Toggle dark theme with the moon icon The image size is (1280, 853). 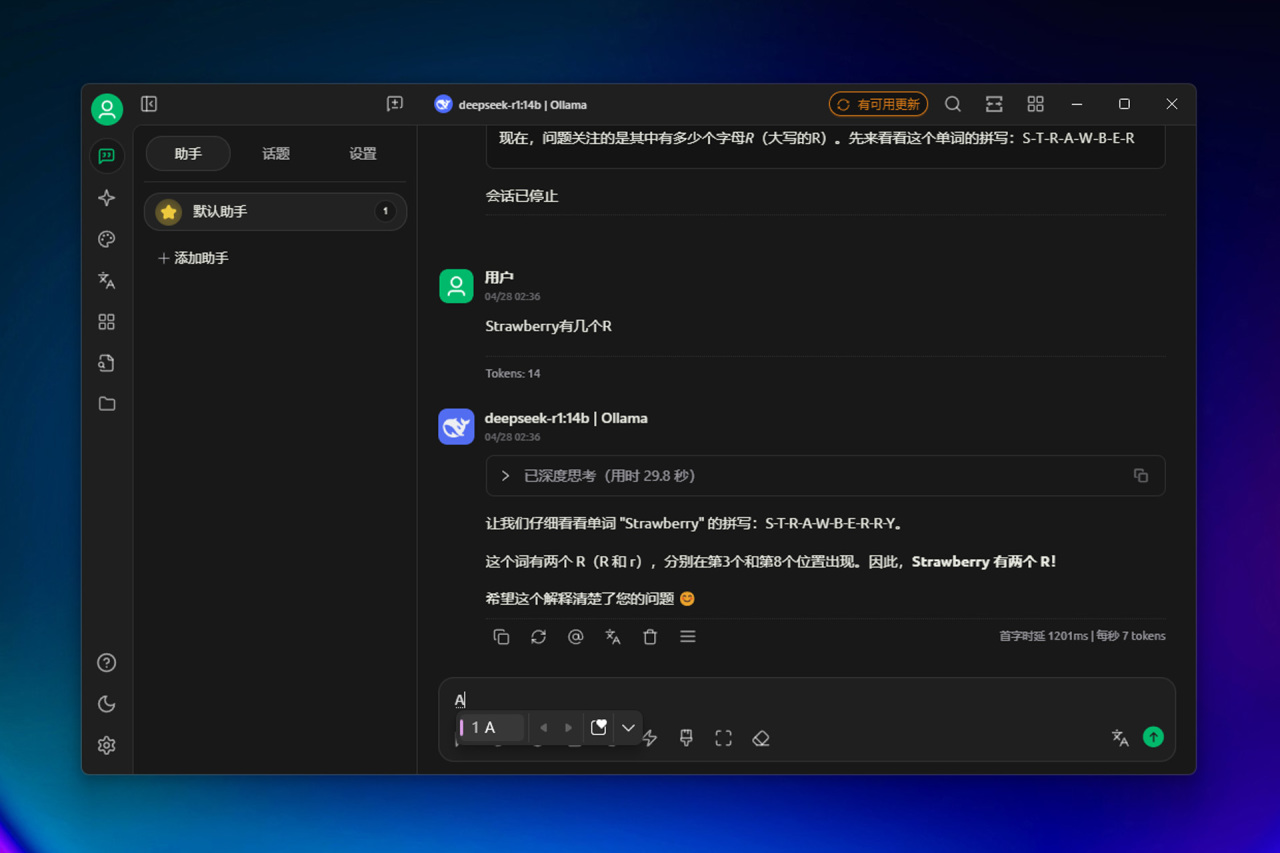point(107,704)
